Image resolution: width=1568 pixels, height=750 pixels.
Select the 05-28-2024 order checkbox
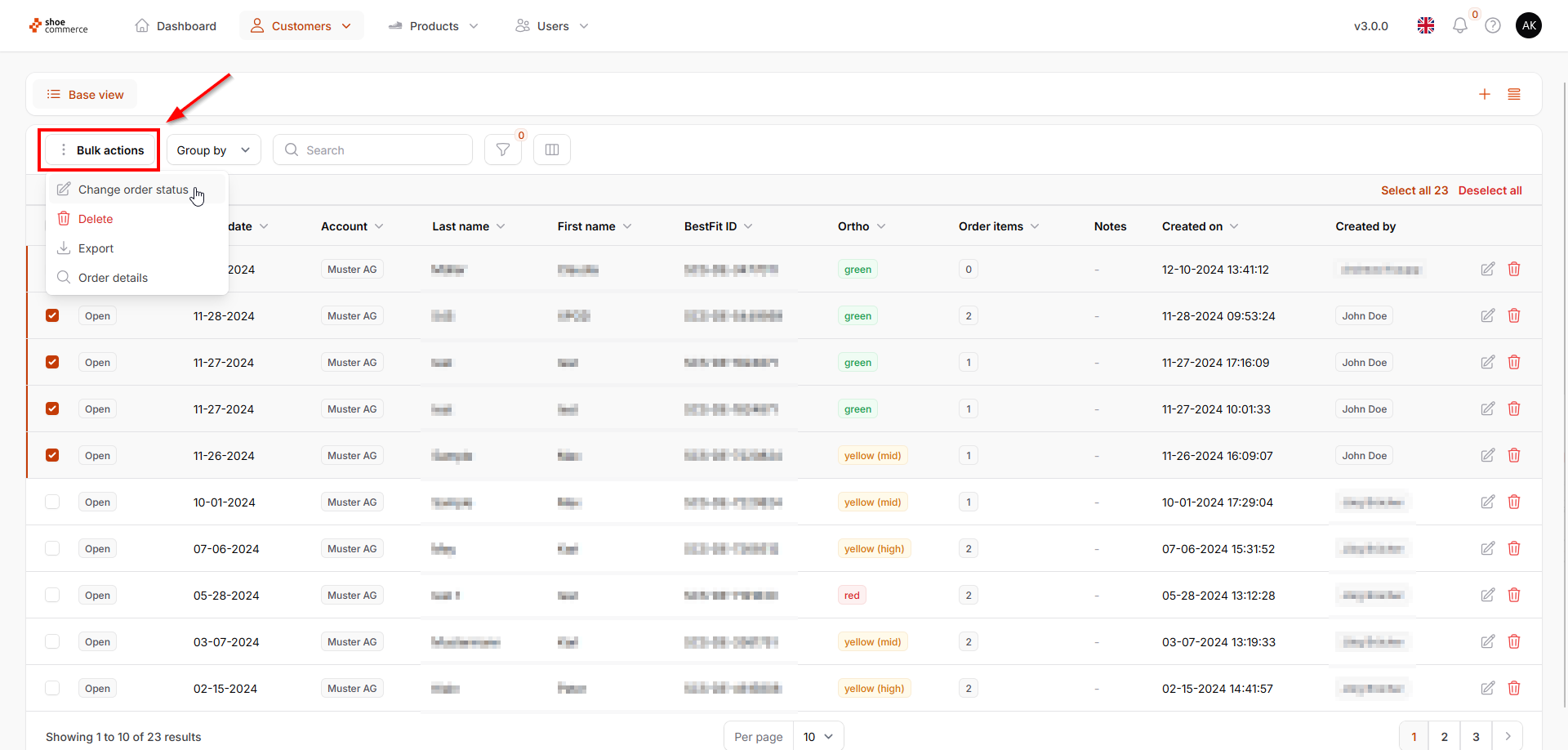pyautogui.click(x=52, y=595)
